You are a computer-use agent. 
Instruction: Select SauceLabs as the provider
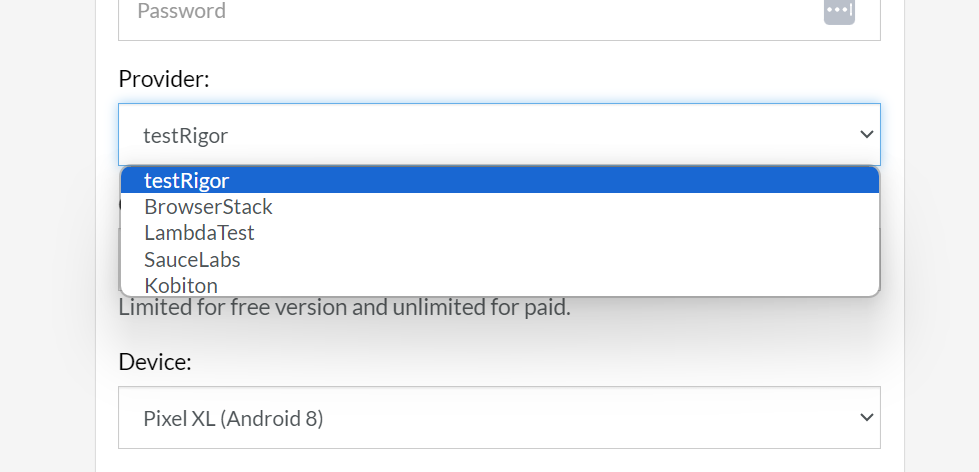tap(192, 259)
